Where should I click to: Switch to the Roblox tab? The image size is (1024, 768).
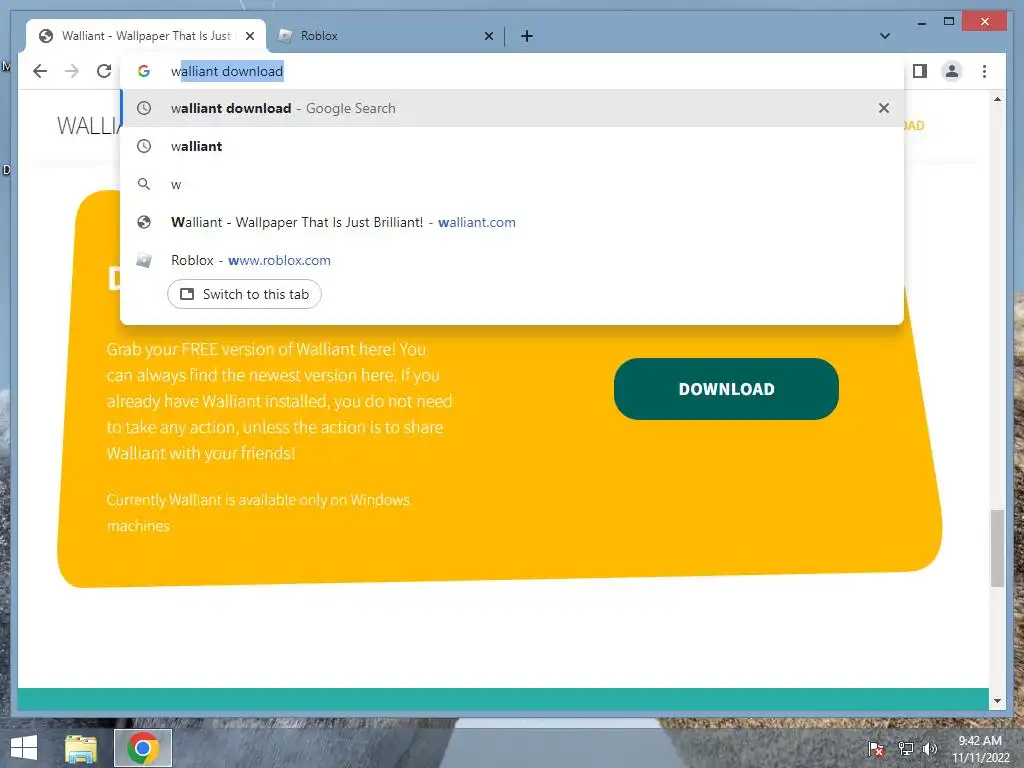click(x=385, y=36)
